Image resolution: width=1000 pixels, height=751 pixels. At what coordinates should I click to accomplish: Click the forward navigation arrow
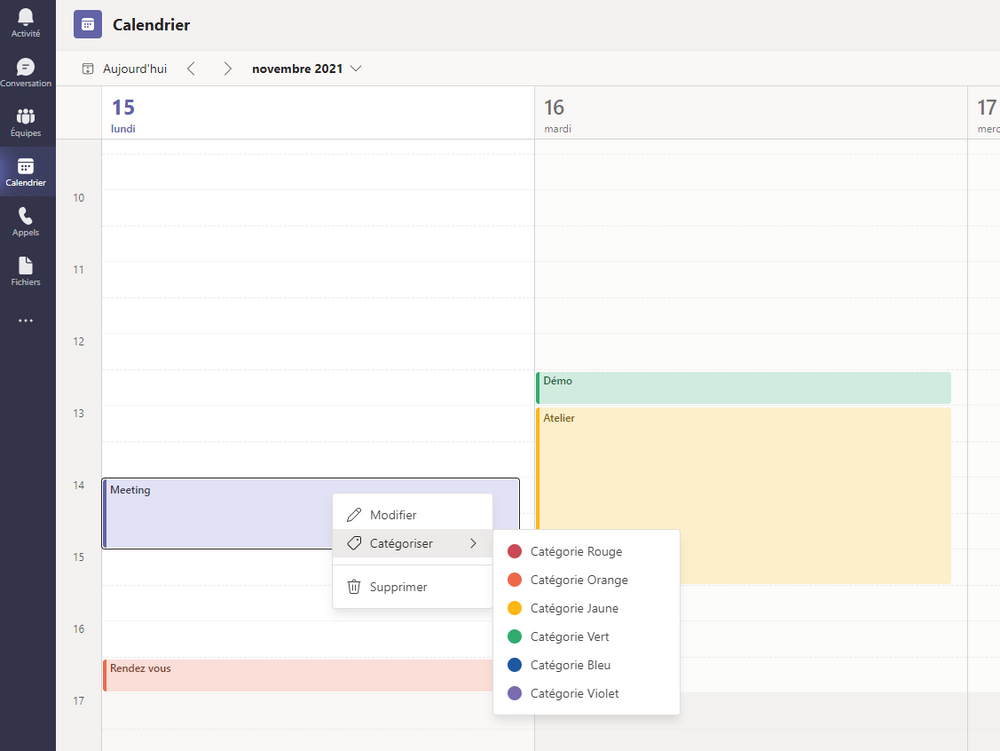(x=227, y=68)
